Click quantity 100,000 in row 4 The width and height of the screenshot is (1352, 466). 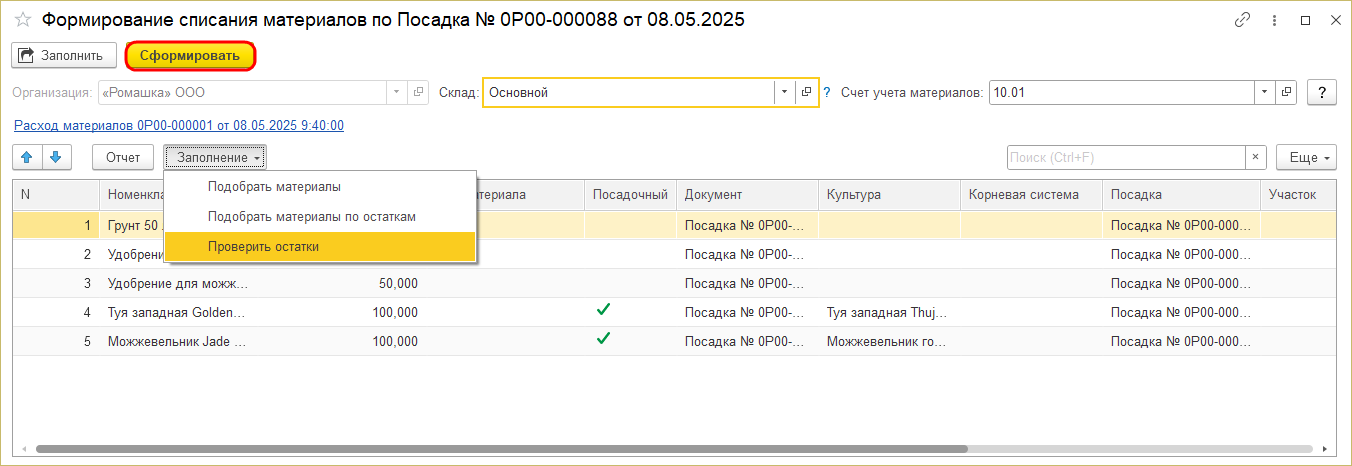click(394, 312)
